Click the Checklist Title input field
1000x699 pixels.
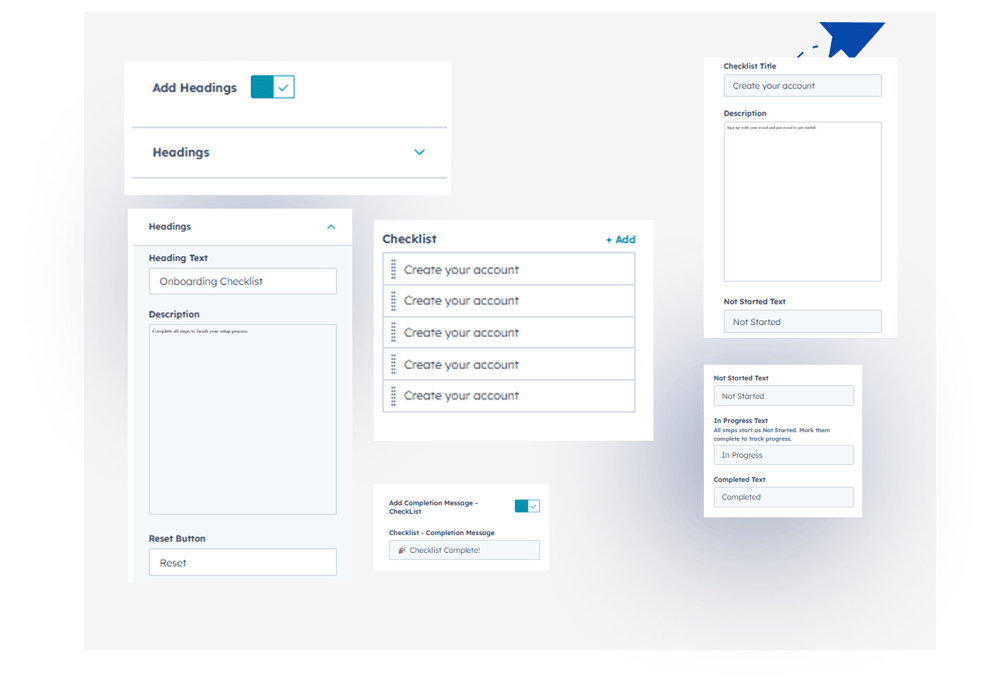[x=802, y=86]
